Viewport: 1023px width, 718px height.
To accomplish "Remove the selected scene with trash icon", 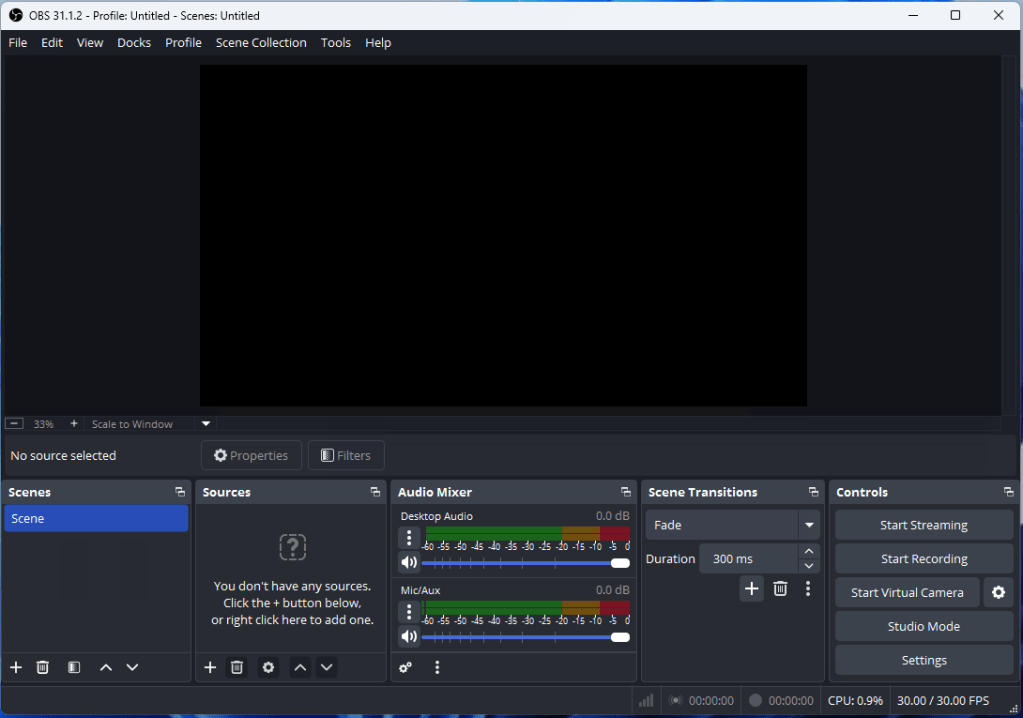I will 43,667.
